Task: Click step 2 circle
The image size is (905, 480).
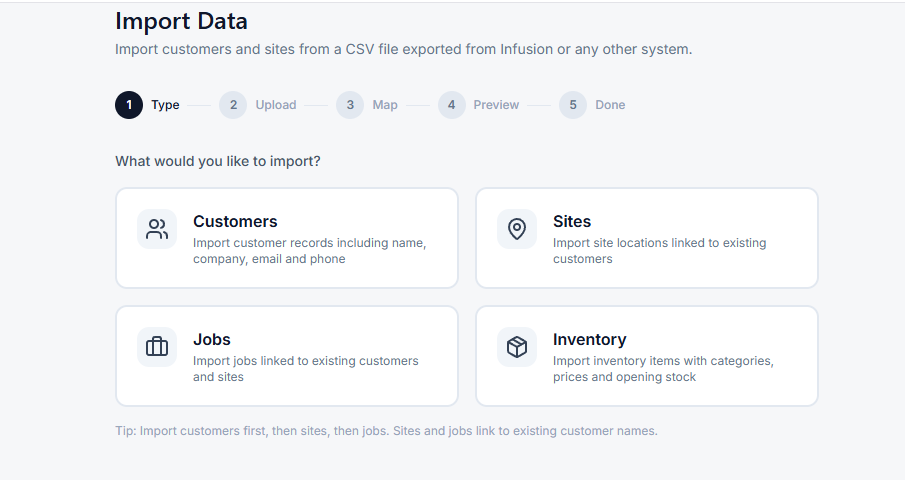Action: coord(233,105)
